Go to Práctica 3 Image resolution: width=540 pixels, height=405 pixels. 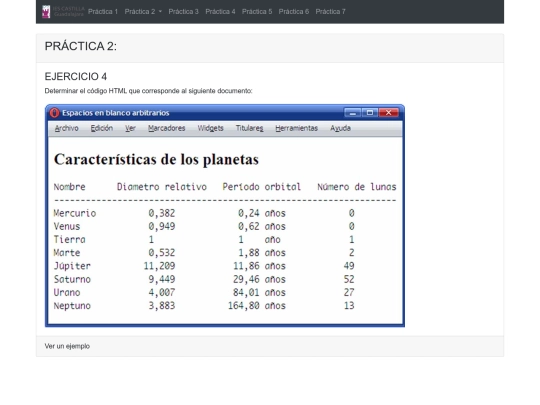184,11
